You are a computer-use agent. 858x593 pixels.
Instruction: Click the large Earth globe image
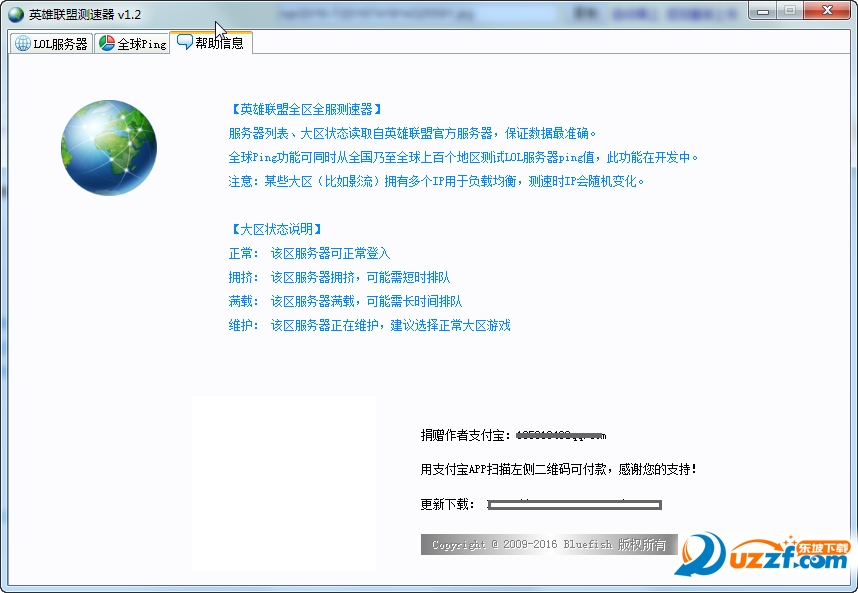109,148
